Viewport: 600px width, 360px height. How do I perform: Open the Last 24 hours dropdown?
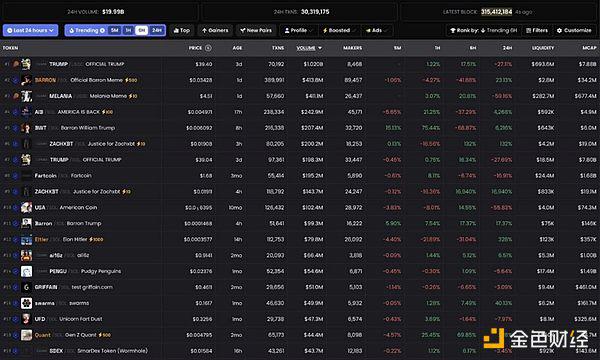31,30
